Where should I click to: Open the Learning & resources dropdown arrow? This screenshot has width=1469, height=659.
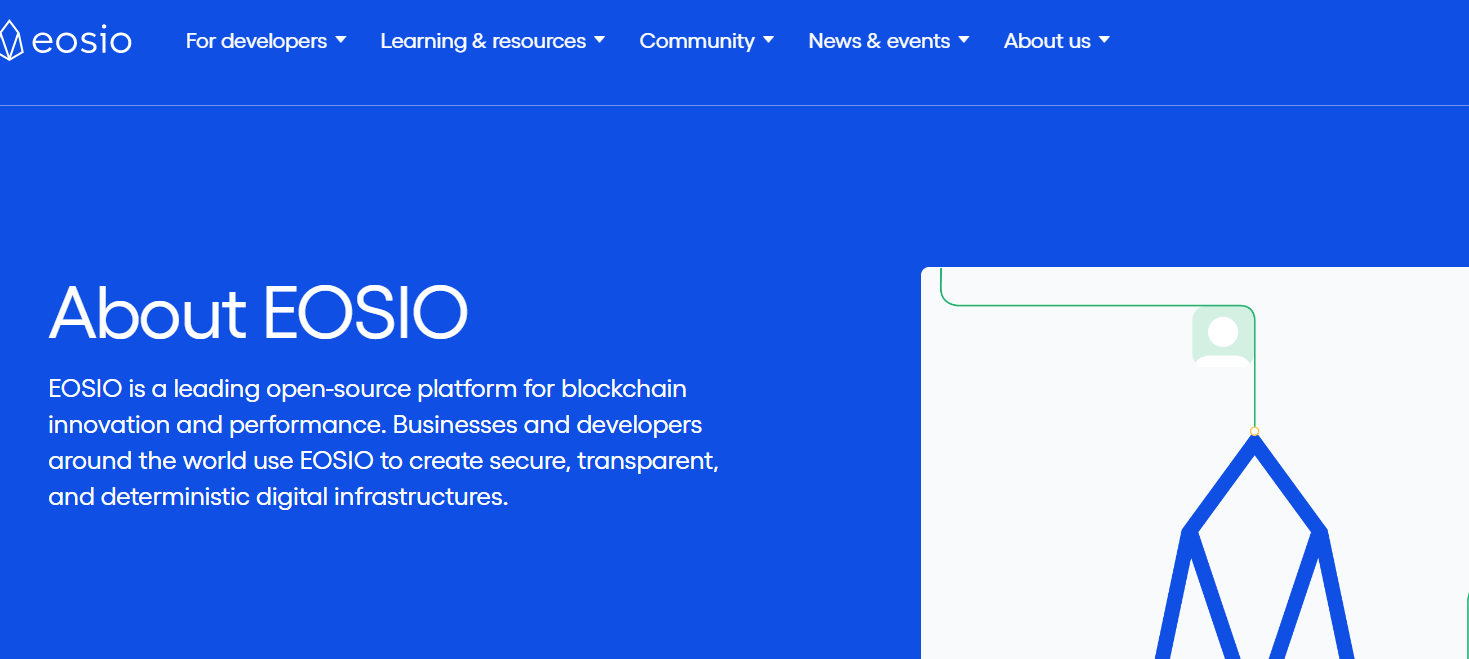click(600, 40)
